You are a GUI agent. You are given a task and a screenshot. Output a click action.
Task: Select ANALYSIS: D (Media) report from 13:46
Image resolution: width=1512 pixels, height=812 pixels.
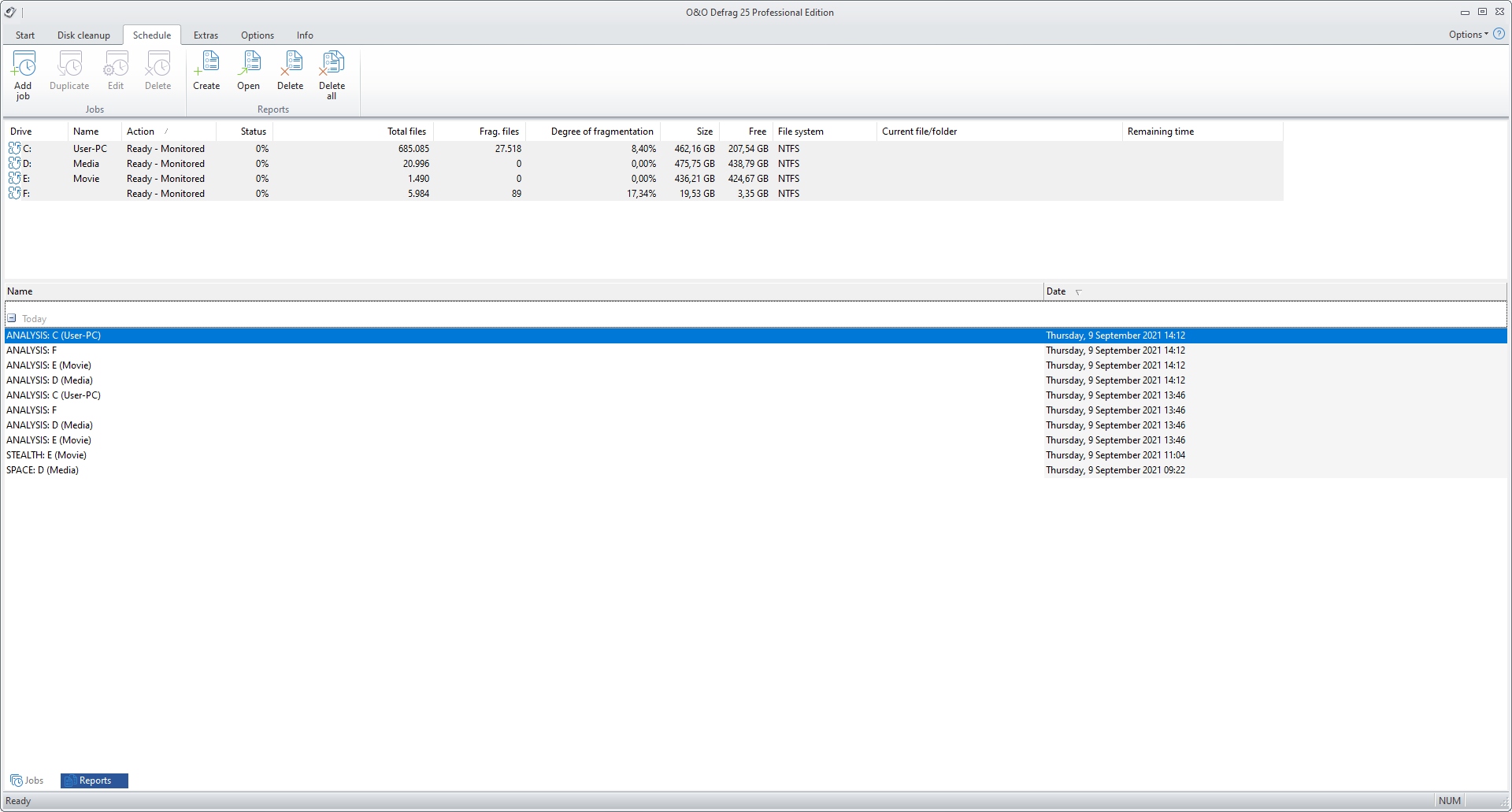tap(756, 425)
